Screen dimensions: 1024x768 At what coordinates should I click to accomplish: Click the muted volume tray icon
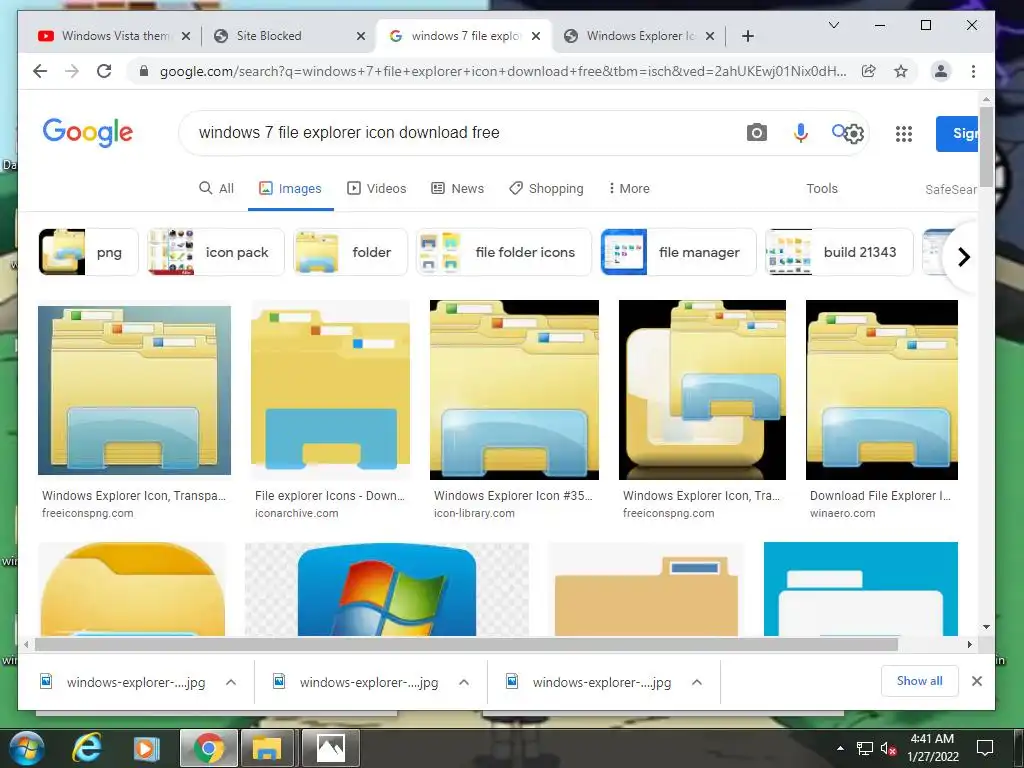[x=888, y=748]
